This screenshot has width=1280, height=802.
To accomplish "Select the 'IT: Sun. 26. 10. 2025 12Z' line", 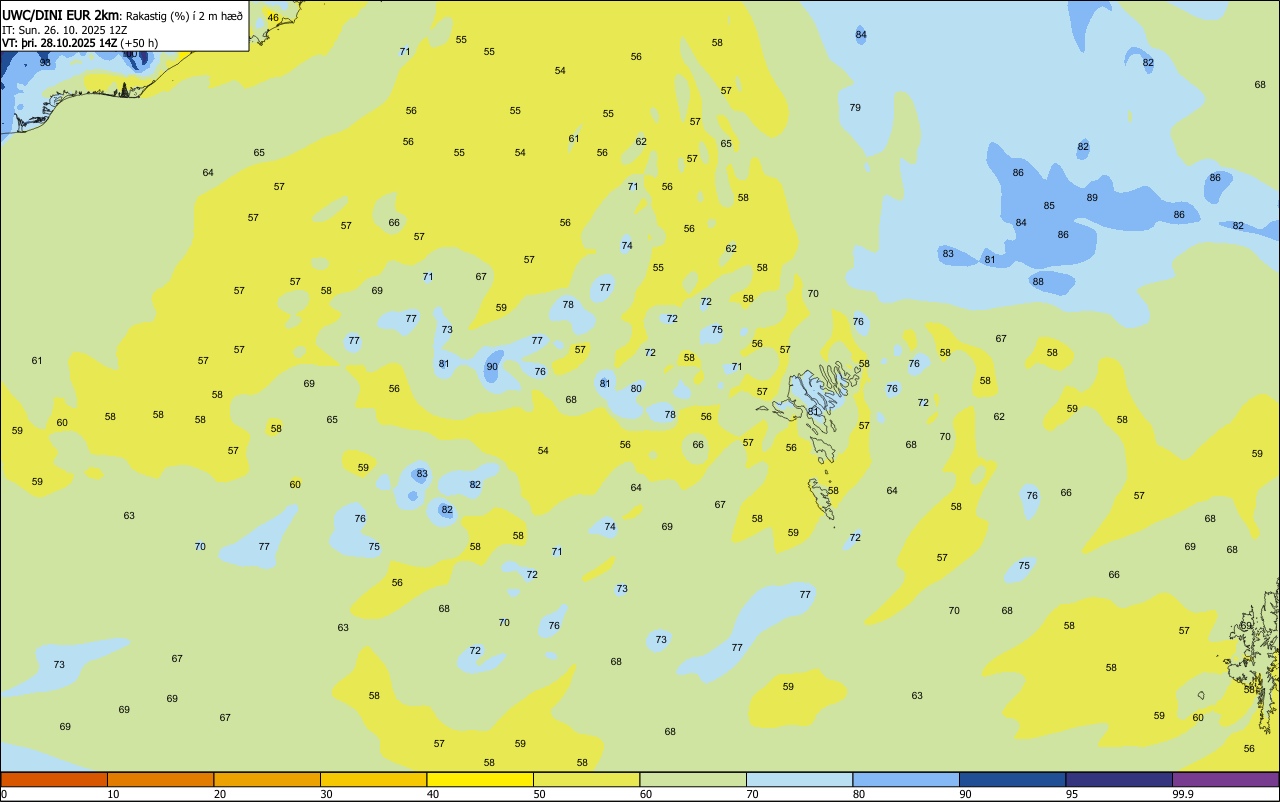I will [64, 30].
